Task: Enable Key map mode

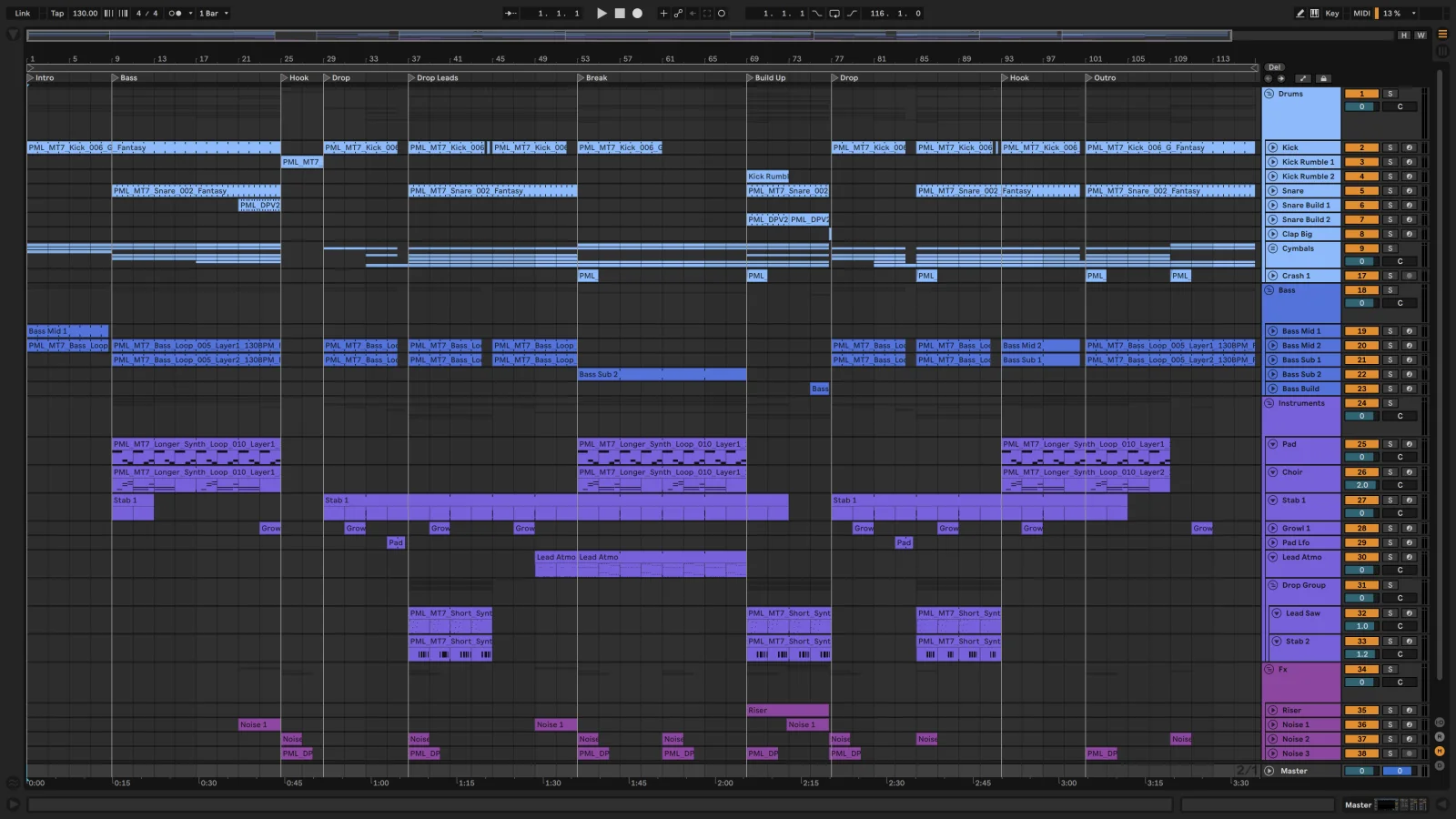Action: click(x=1332, y=14)
